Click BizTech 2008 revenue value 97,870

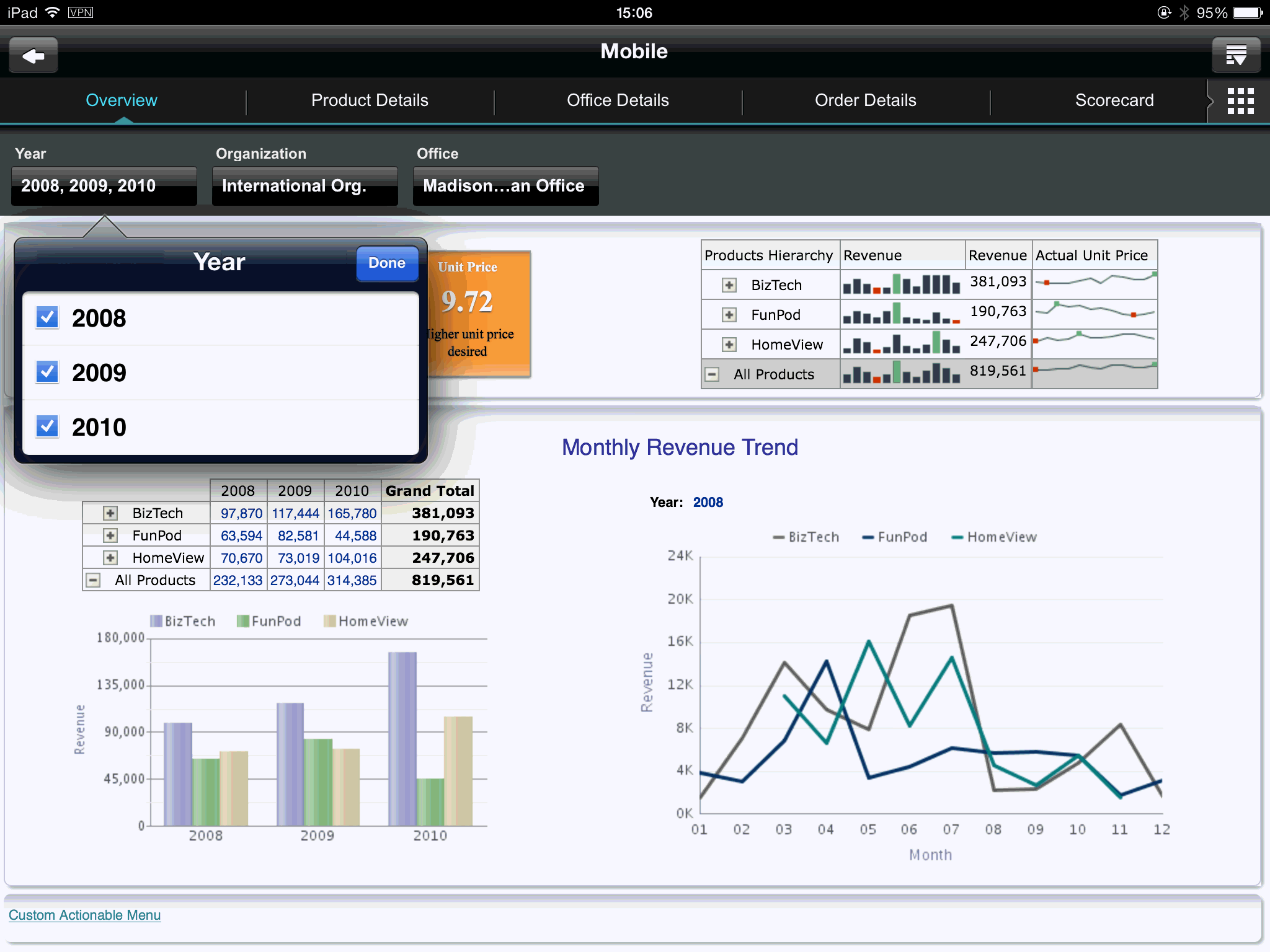pyautogui.click(x=241, y=513)
